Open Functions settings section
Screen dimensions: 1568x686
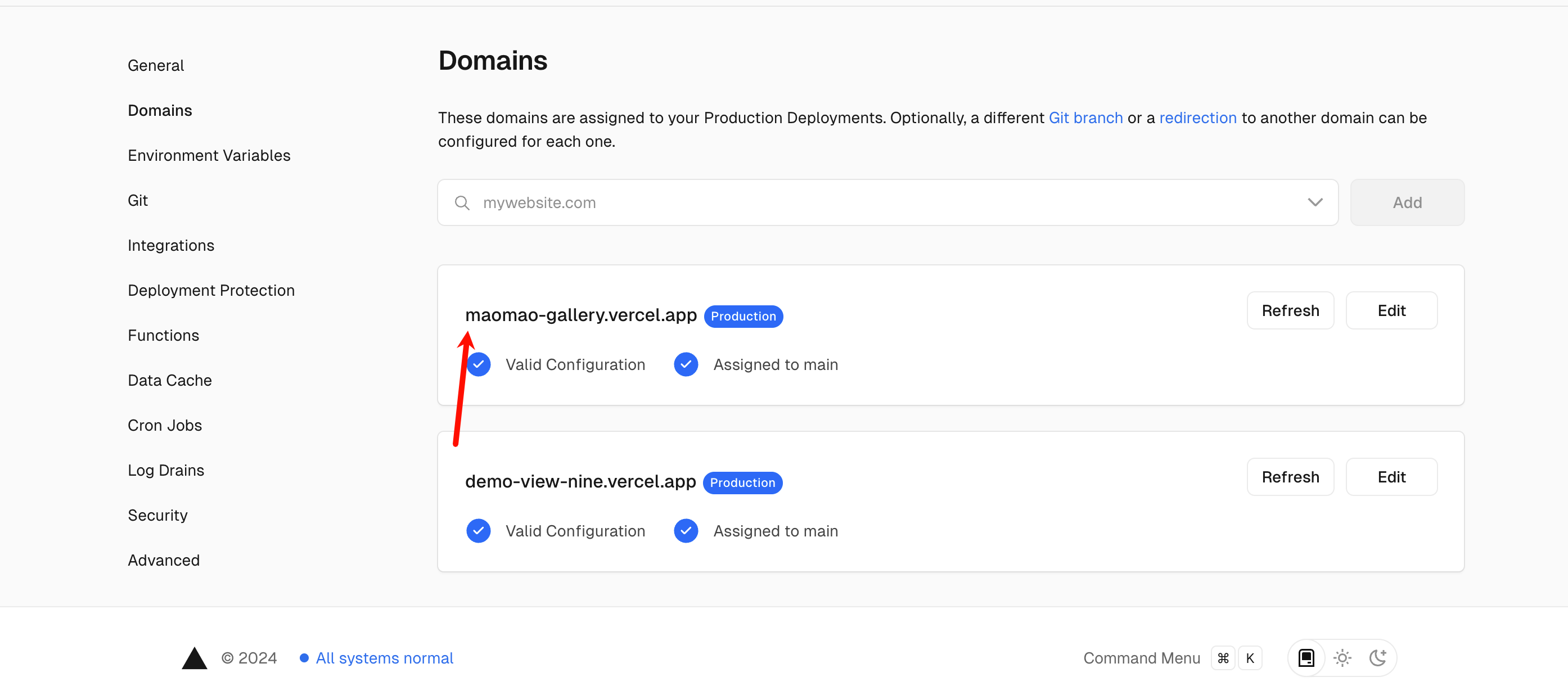pos(163,335)
